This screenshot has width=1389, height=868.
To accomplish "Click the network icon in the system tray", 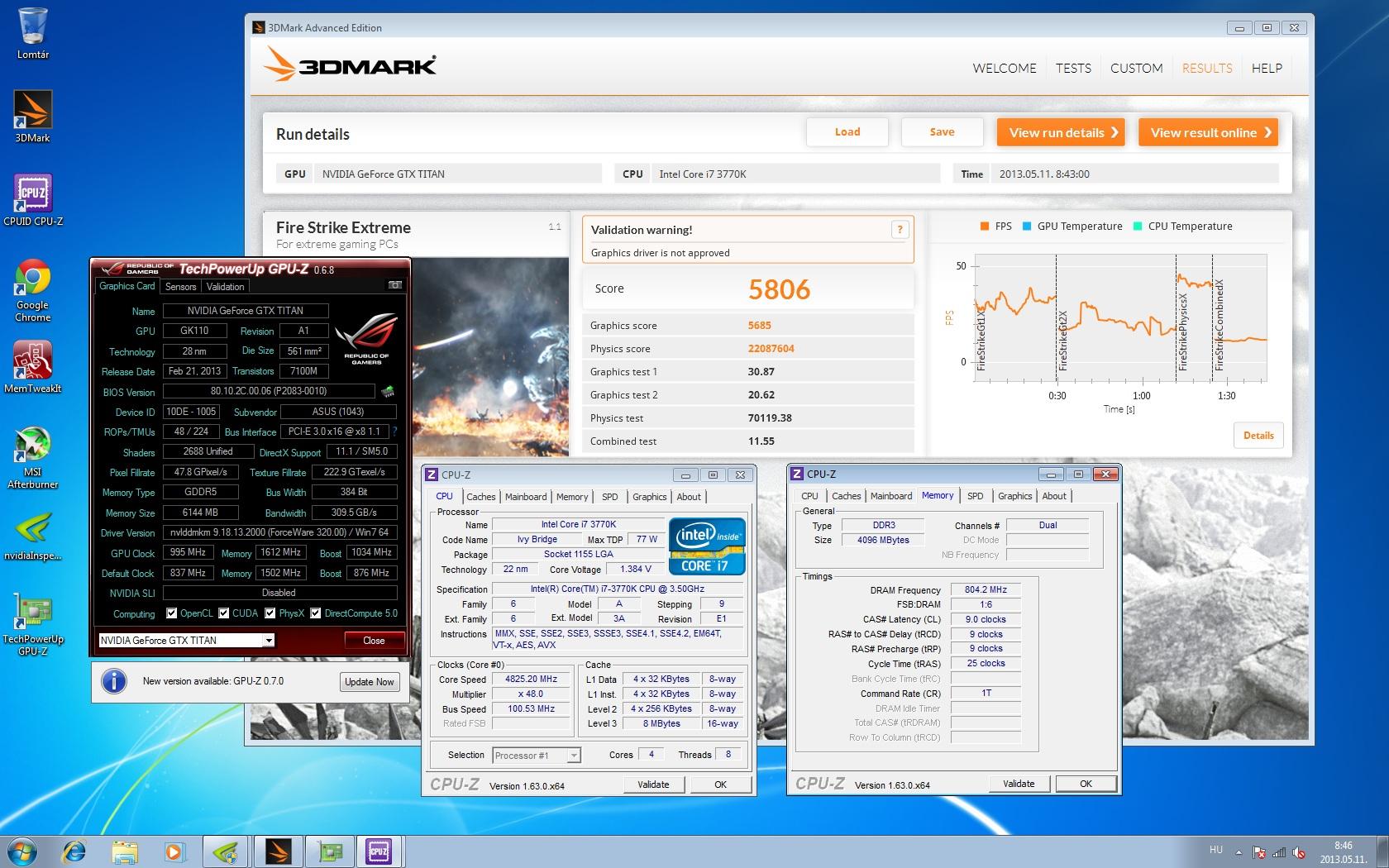I will [1279, 852].
